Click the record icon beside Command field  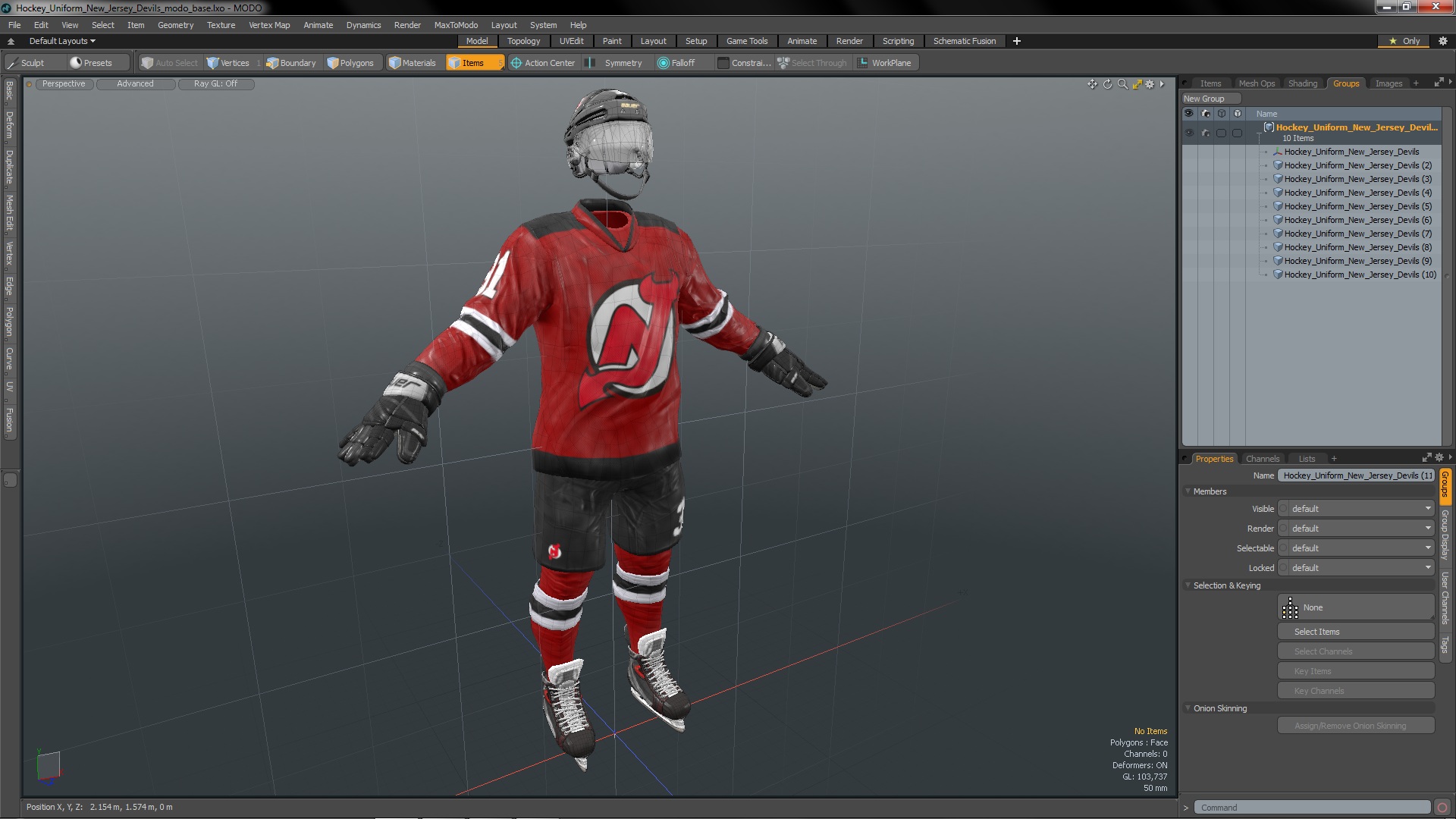click(x=1442, y=808)
